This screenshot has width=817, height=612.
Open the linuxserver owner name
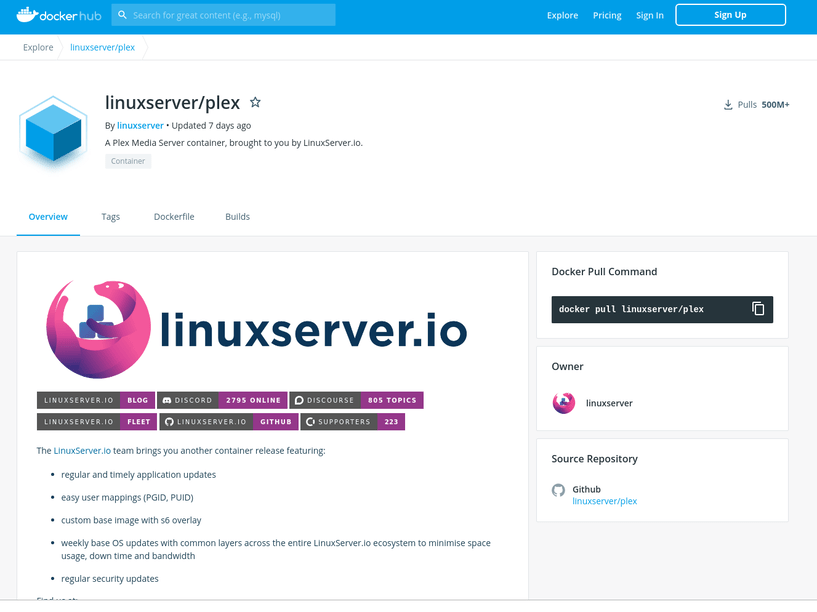609,403
